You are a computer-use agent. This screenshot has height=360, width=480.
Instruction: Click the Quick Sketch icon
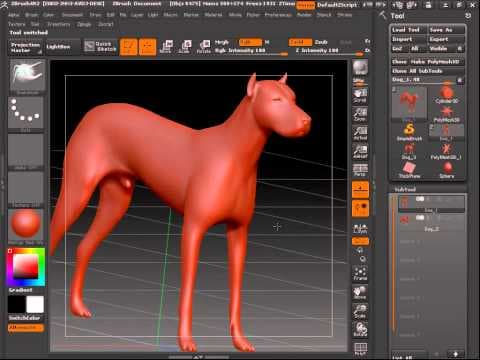100,46
